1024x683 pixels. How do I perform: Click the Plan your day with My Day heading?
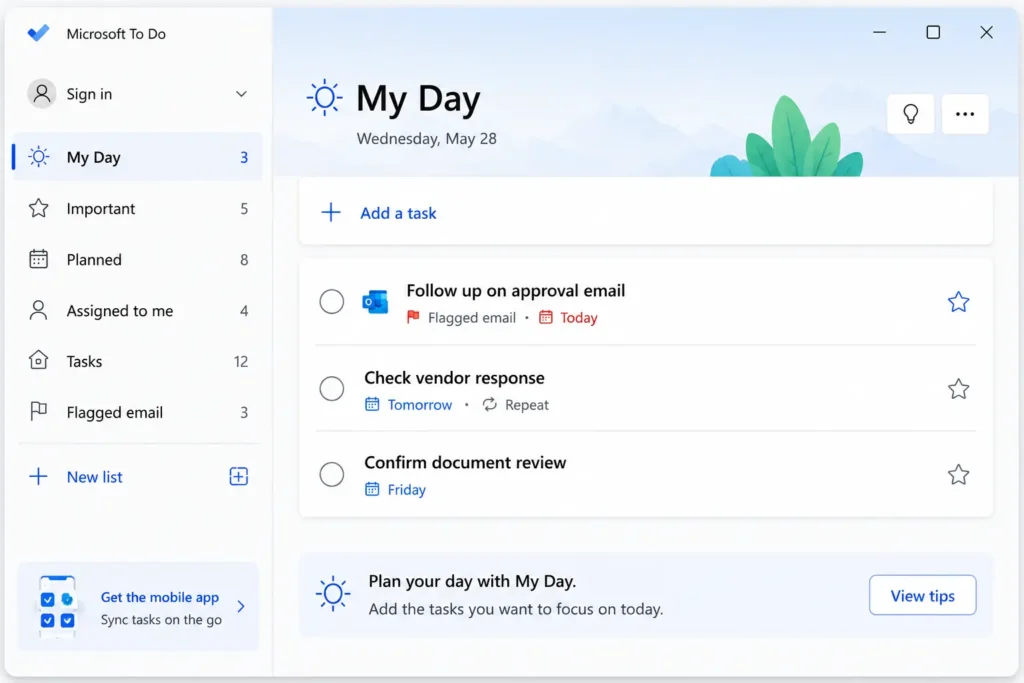pyautogui.click(x=472, y=581)
